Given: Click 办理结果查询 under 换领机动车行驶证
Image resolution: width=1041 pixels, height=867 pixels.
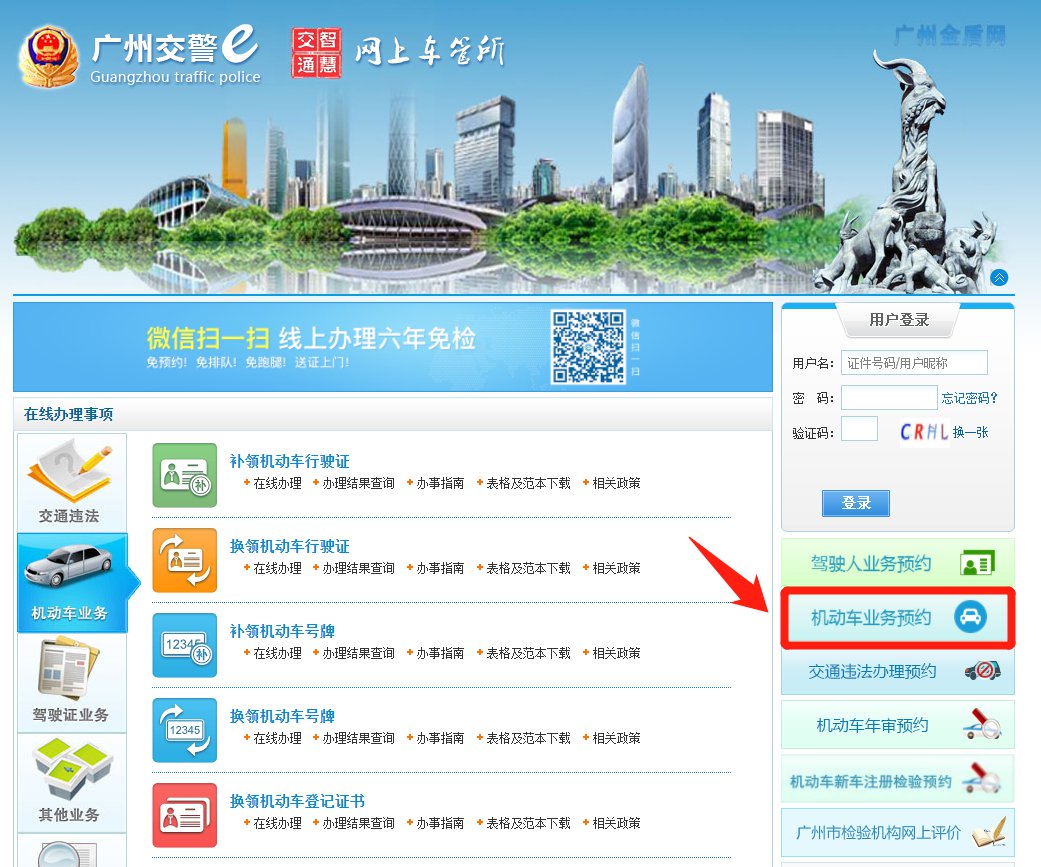Looking at the screenshot, I should click(x=359, y=568).
